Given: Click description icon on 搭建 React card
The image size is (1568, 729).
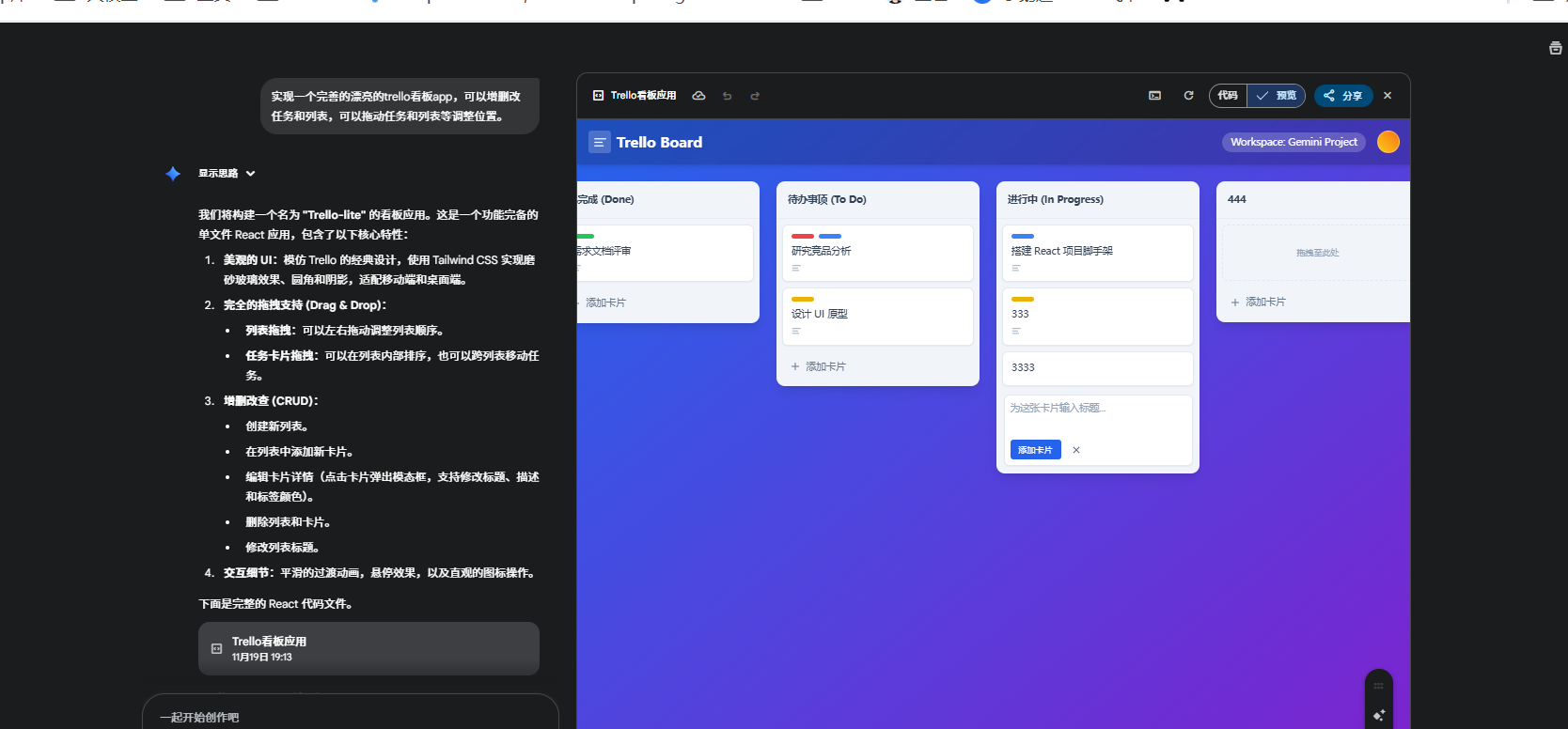Looking at the screenshot, I should [x=1016, y=268].
